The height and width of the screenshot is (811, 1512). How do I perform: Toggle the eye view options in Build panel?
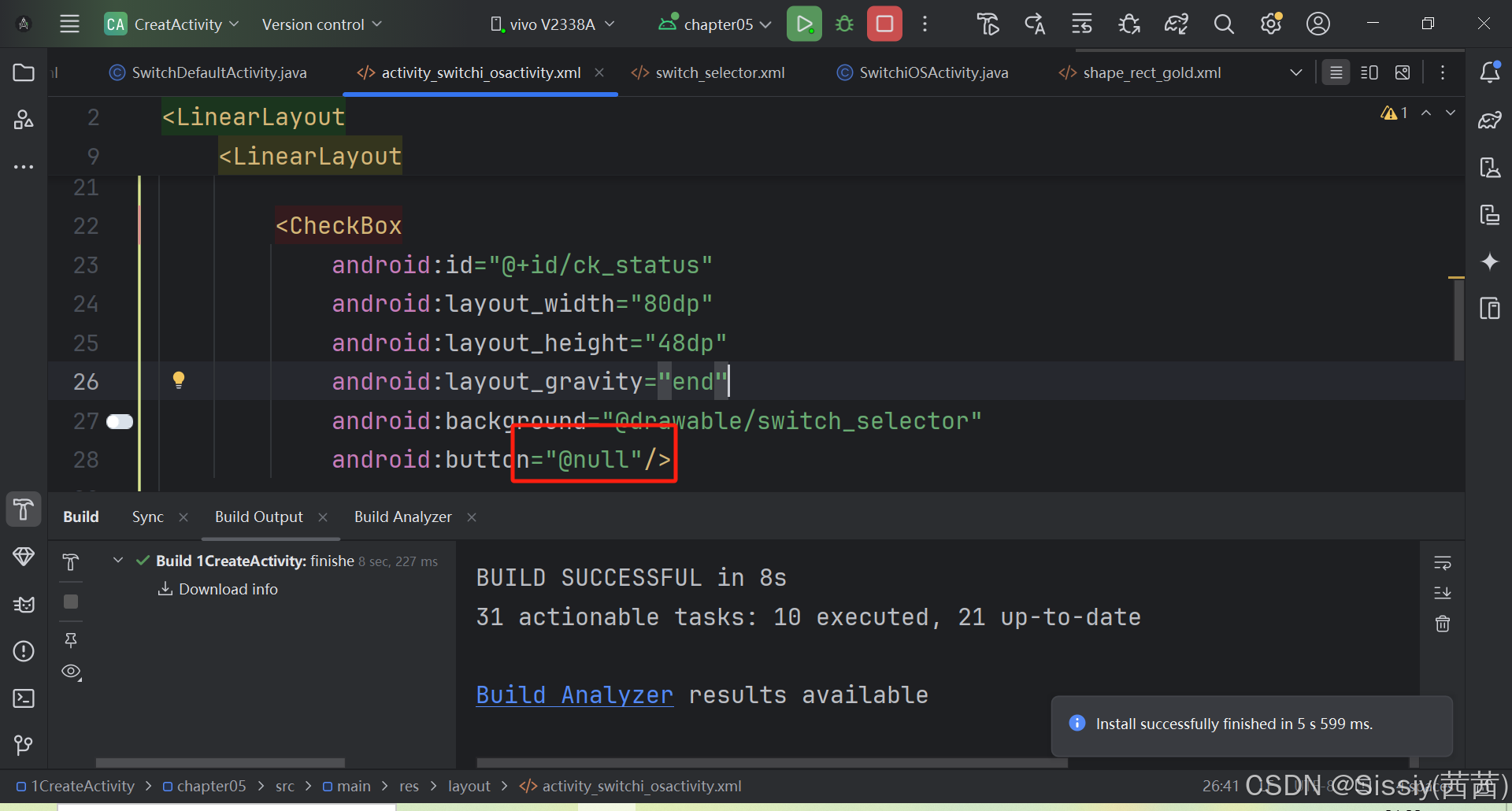[x=70, y=672]
